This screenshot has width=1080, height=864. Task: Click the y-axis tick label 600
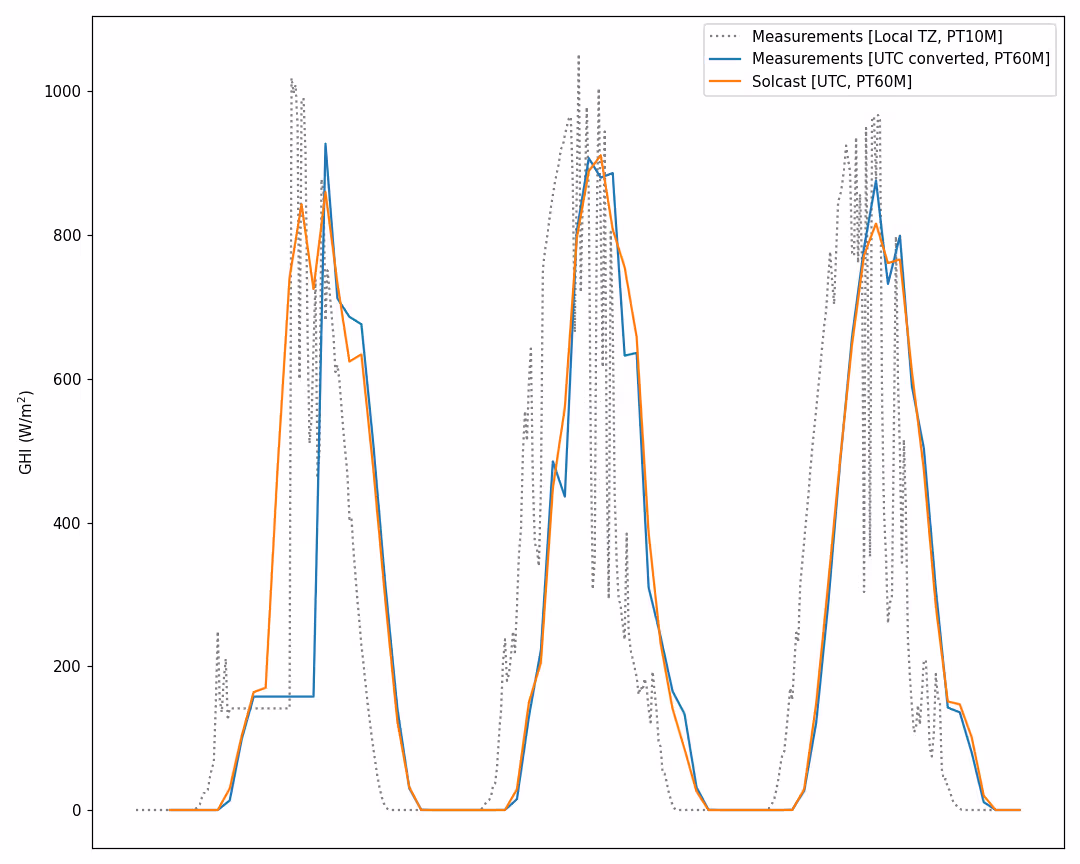point(68,380)
